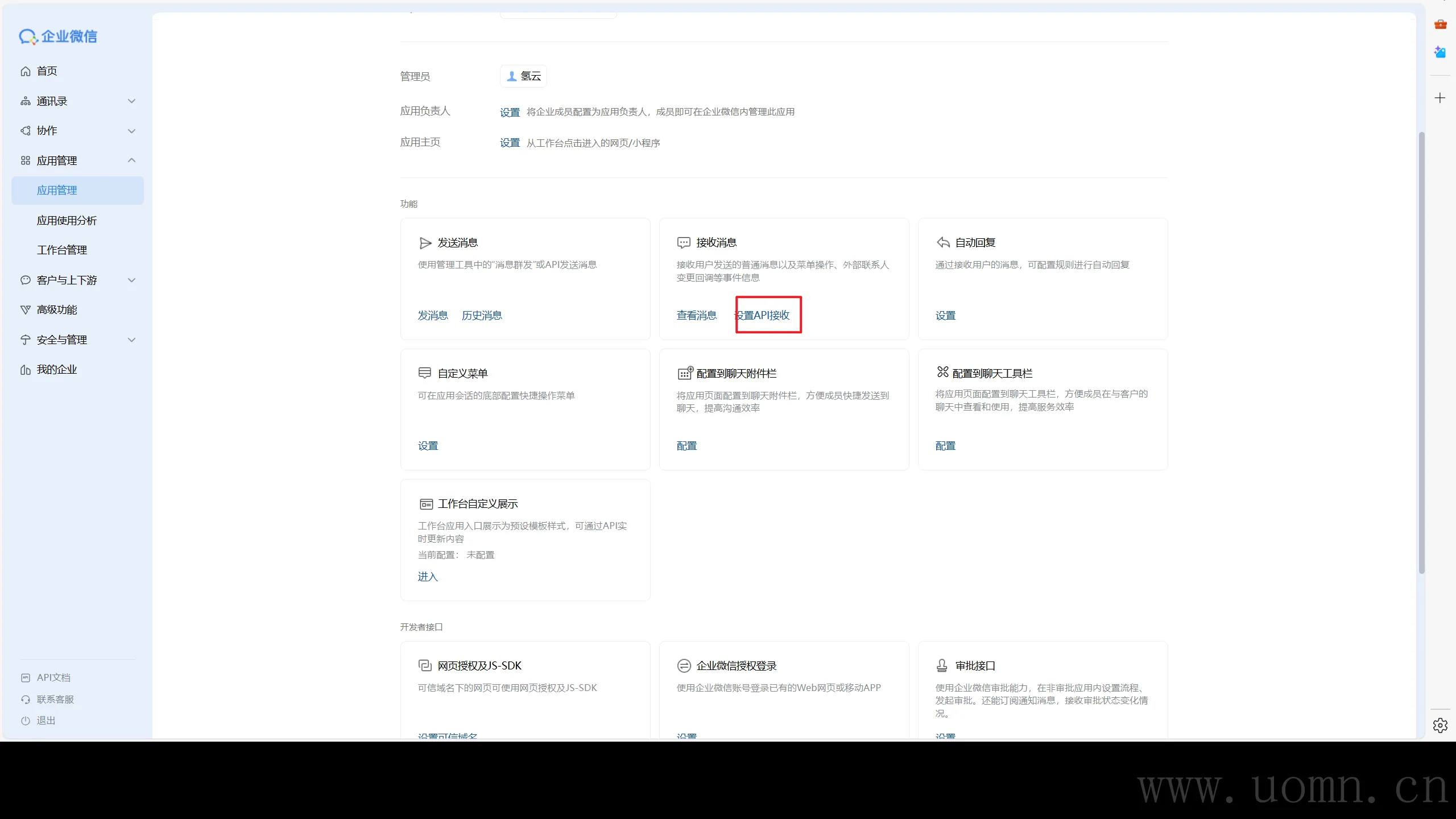Open the API文档 link
This screenshot has width=1456, height=819.
(53, 677)
